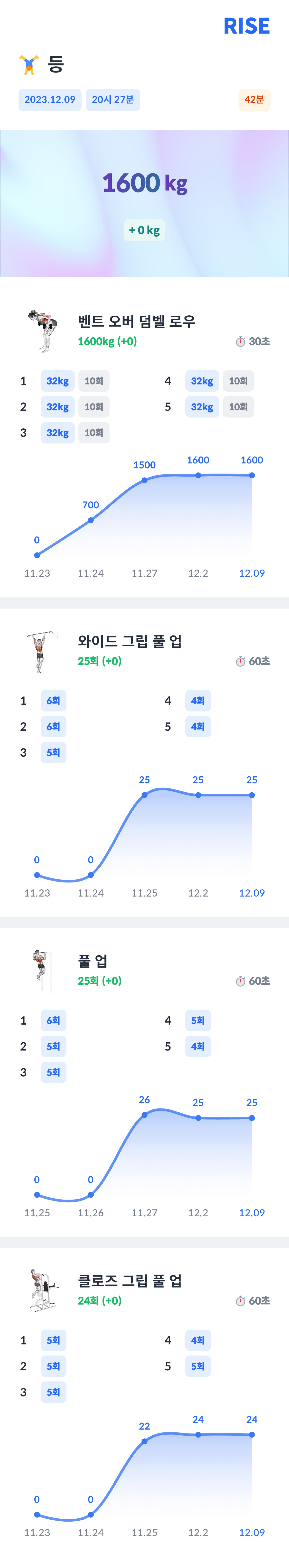Screen dimensions: 289x1568
Task: Click the back workout category icon
Action: click(x=29, y=64)
